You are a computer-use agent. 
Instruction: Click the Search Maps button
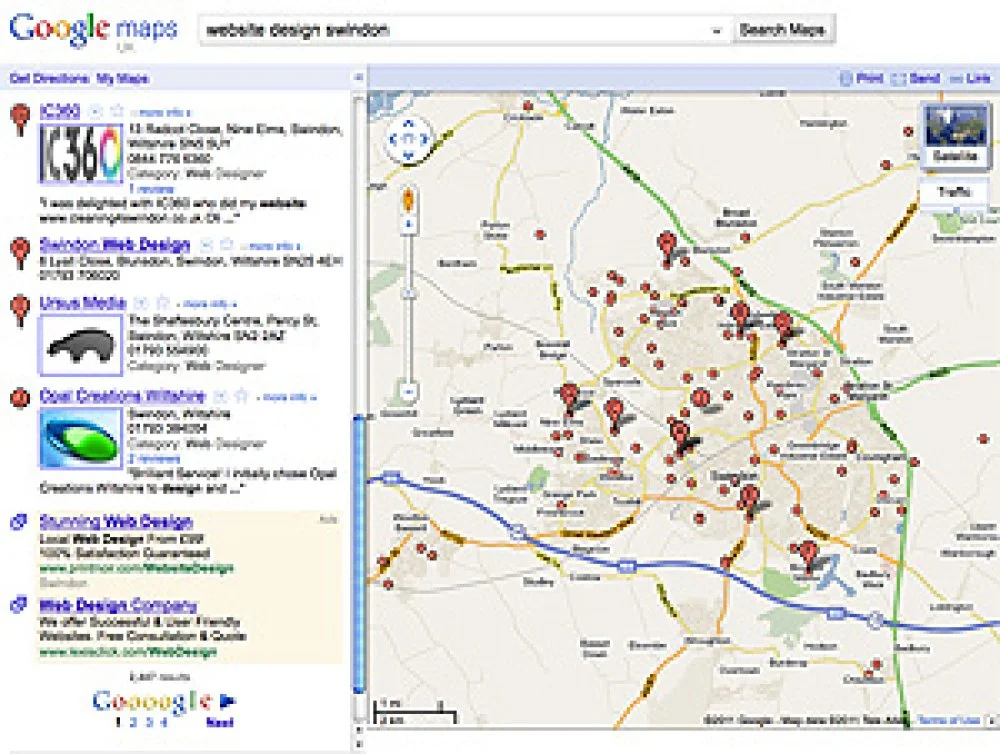[x=782, y=30]
